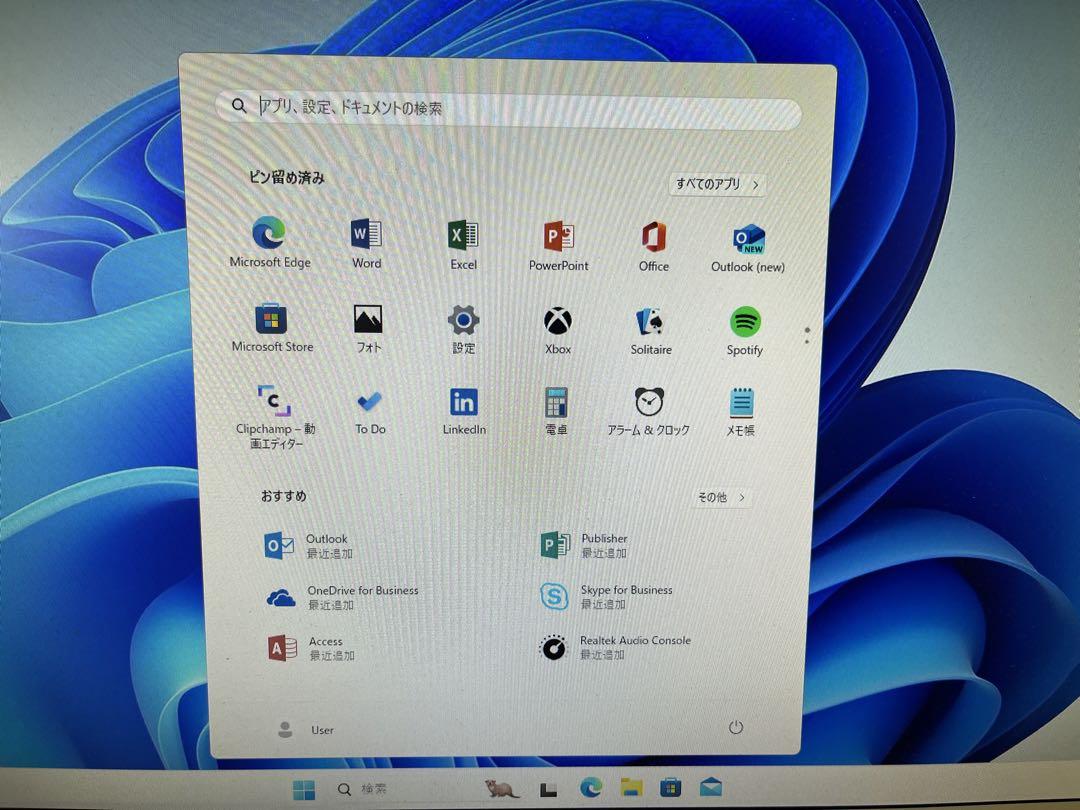The image size is (1080, 810).
Task: Launch the Xbox app
Action: coord(558,331)
